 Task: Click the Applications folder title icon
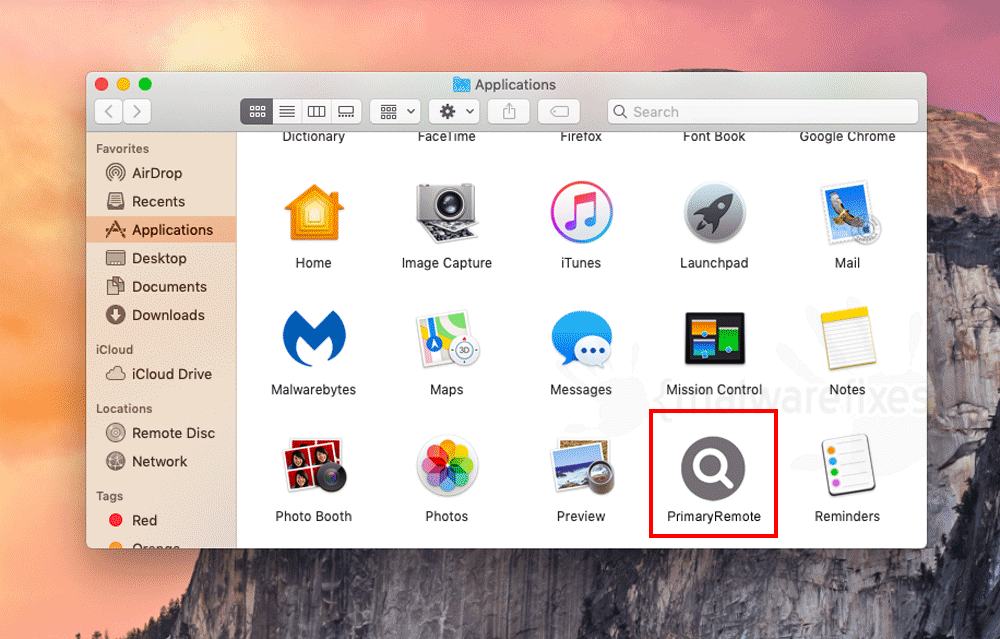click(x=461, y=84)
